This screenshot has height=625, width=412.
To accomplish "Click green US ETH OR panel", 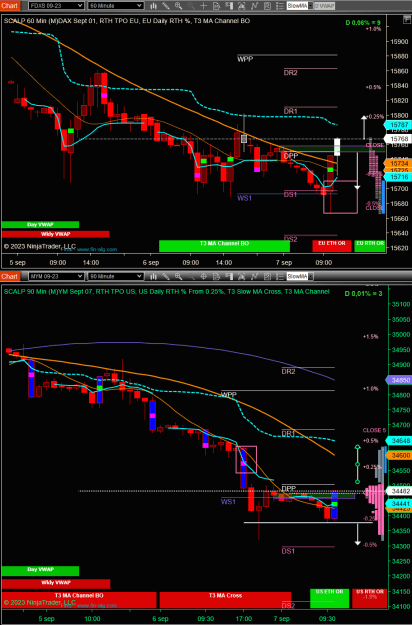I will click(x=330, y=598).
